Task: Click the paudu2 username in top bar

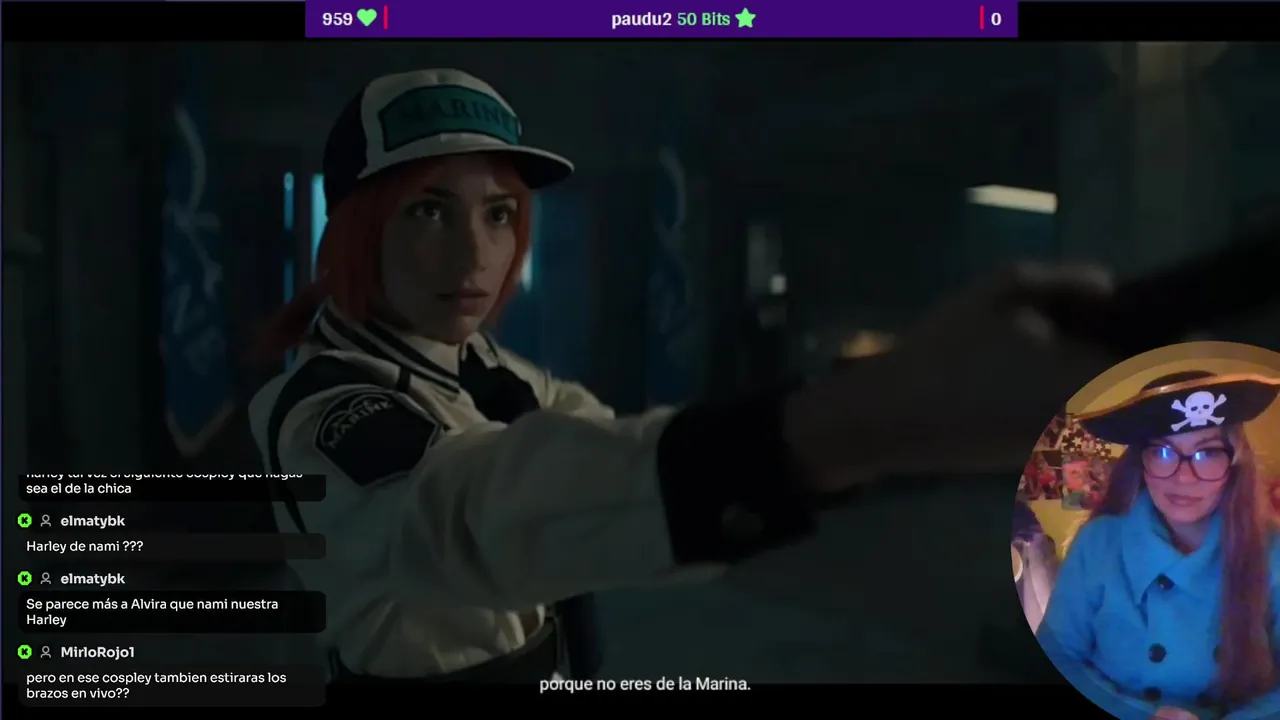Action: coord(641,19)
